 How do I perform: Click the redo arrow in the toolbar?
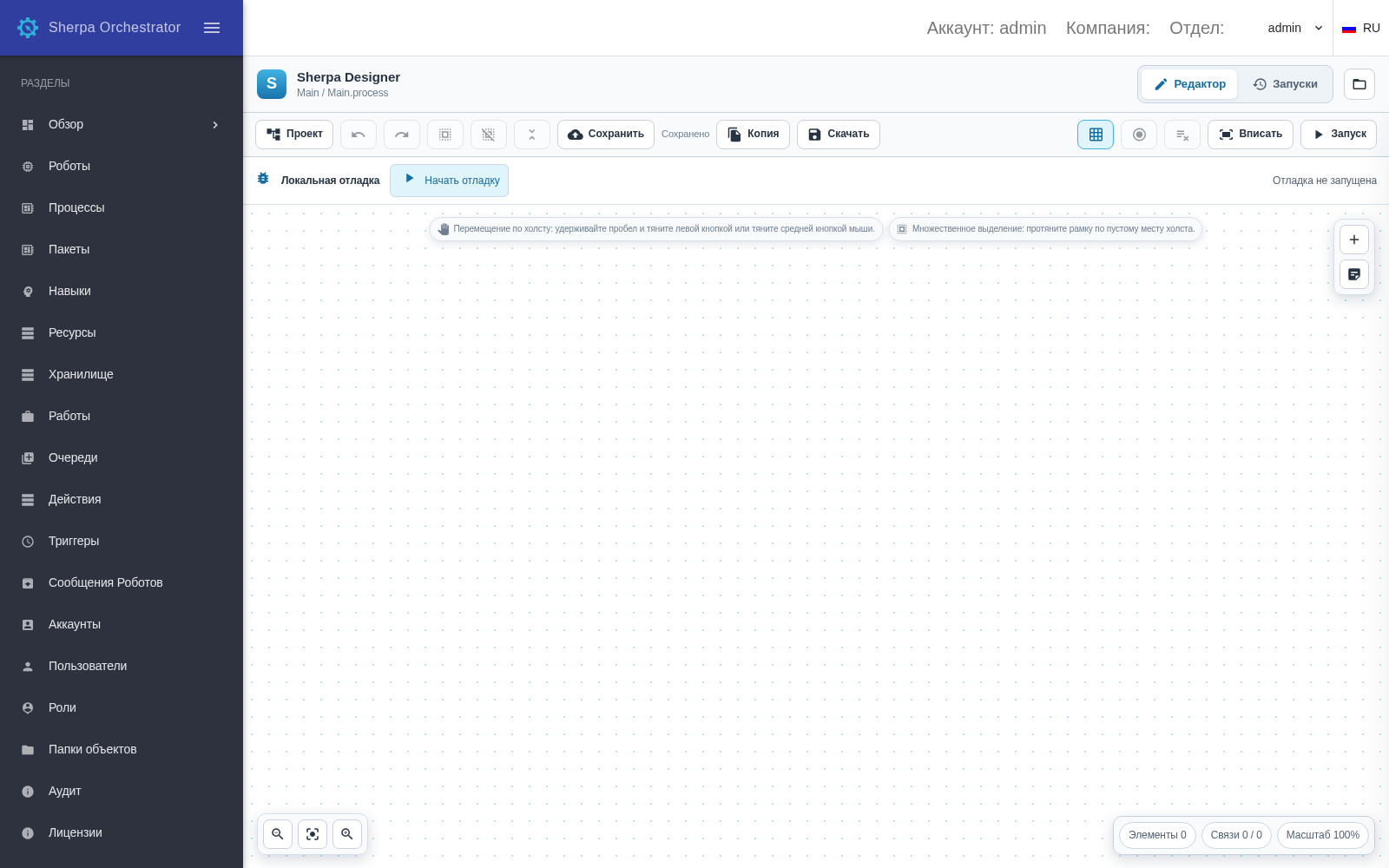(402, 135)
